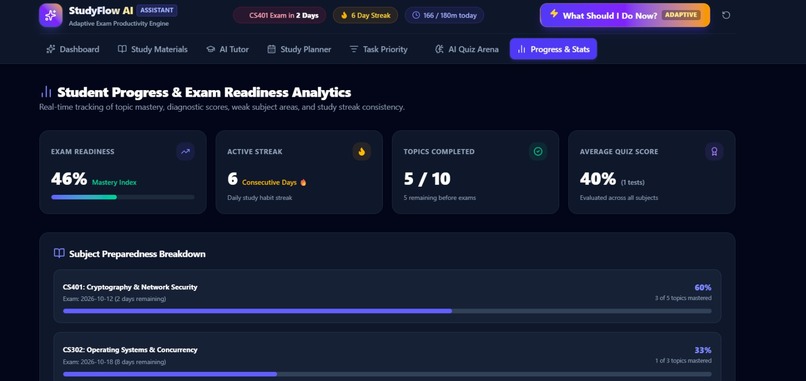Image resolution: width=806 pixels, height=381 pixels.
Task: Click the 5 / 10 topics completed value
Action: (427, 179)
